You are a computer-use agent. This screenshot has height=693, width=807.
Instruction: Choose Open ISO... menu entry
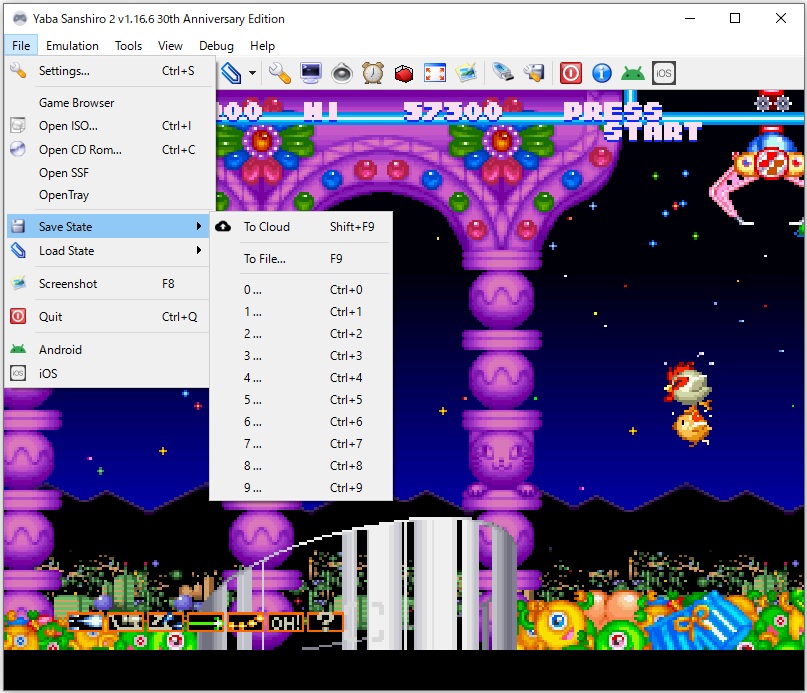tap(109, 126)
